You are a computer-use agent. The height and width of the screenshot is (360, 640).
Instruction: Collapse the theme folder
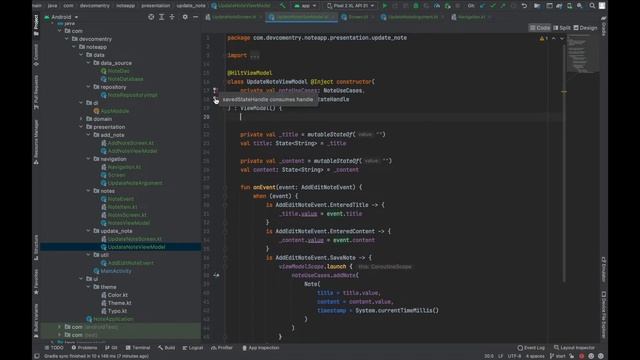[89, 287]
